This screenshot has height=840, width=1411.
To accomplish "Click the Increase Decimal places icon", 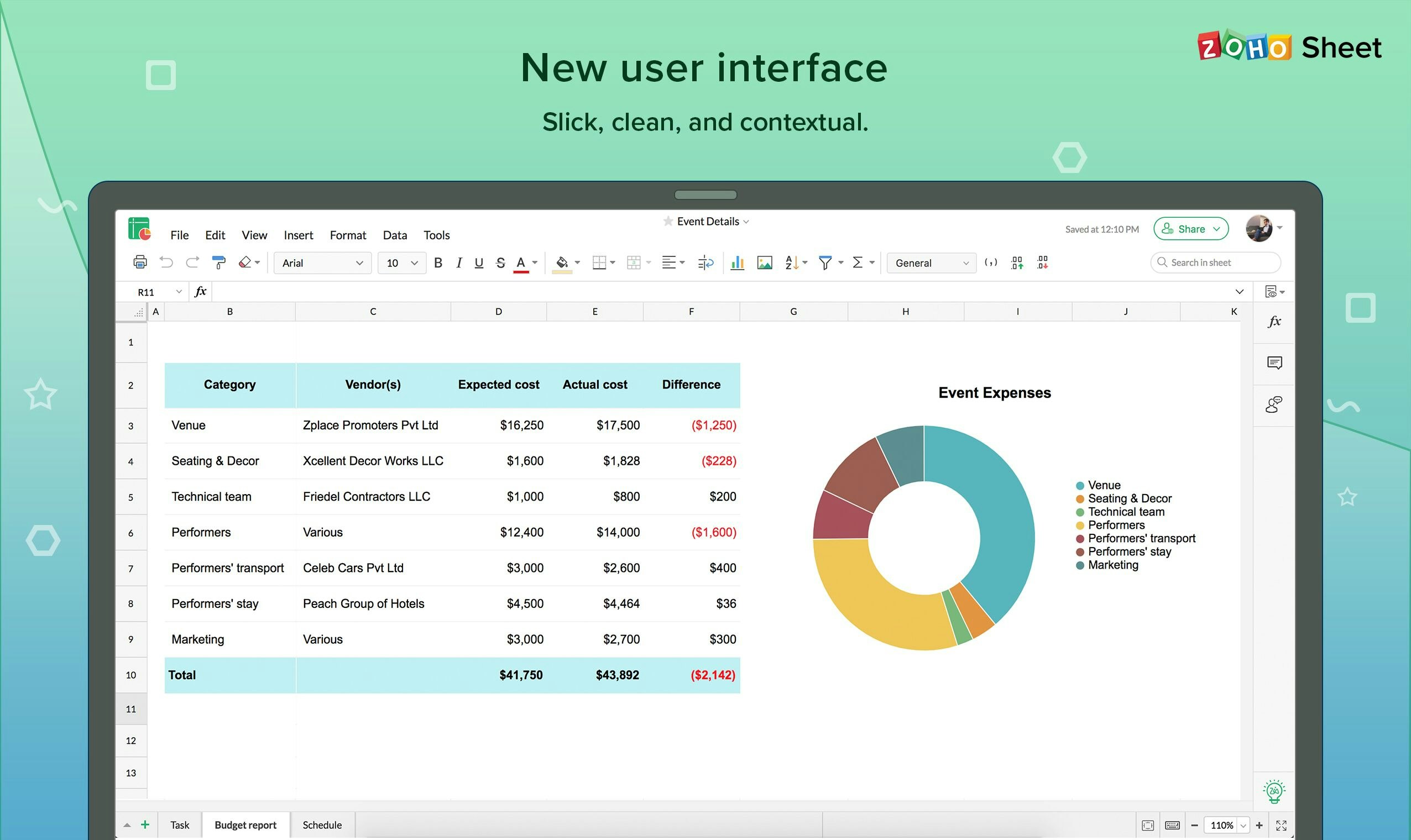I will pyautogui.click(x=1017, y=262).
